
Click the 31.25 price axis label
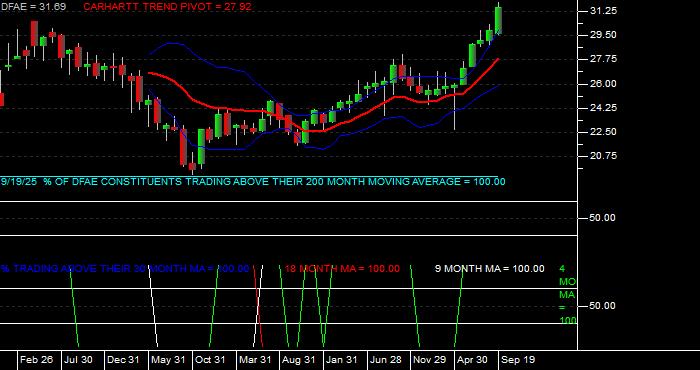tap(603, 11)
